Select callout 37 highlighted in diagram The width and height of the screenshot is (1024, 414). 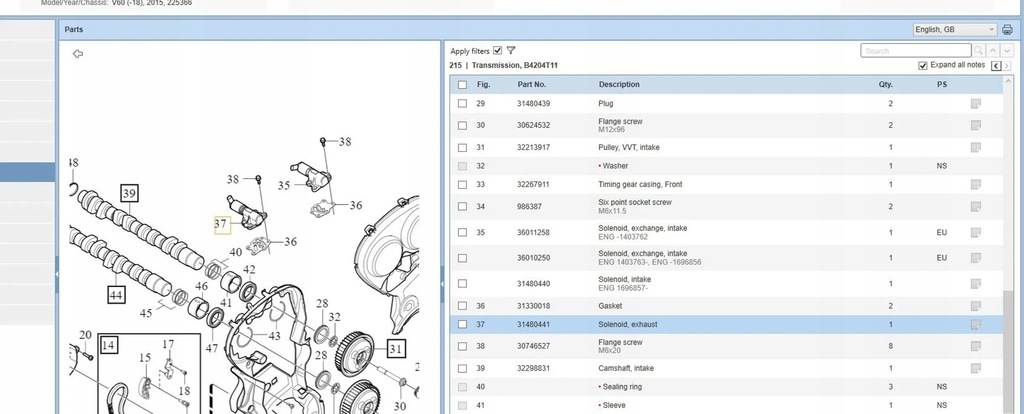pyautogui.click(x=222, y=225)
